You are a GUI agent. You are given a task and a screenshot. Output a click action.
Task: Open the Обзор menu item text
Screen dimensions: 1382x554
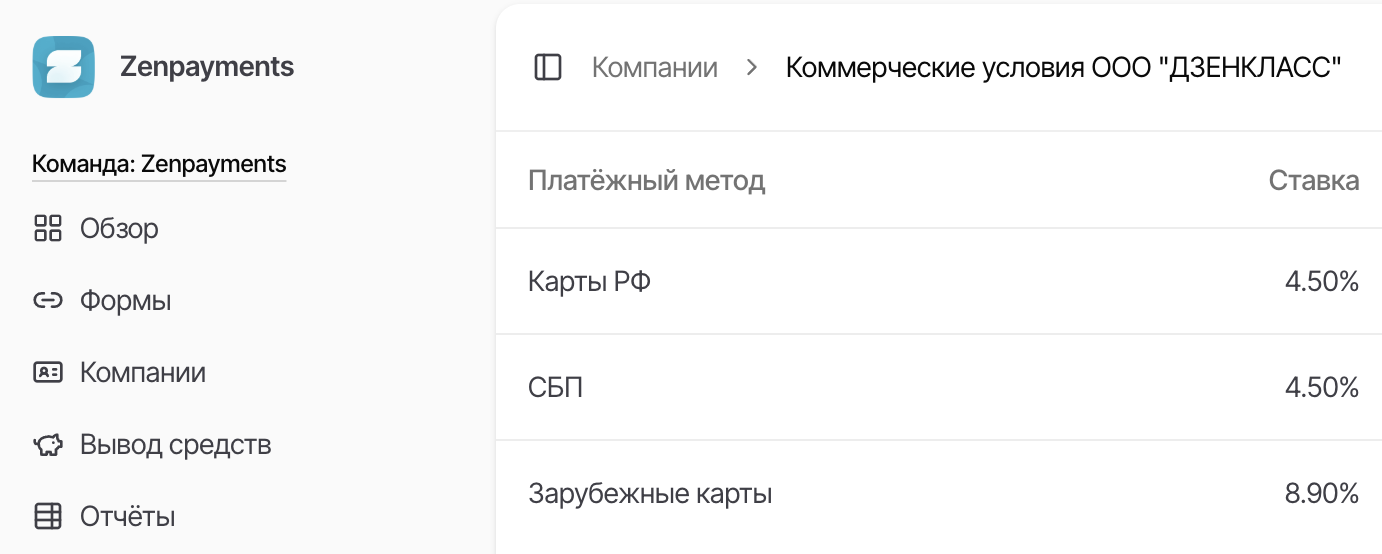tap(119, 228)
